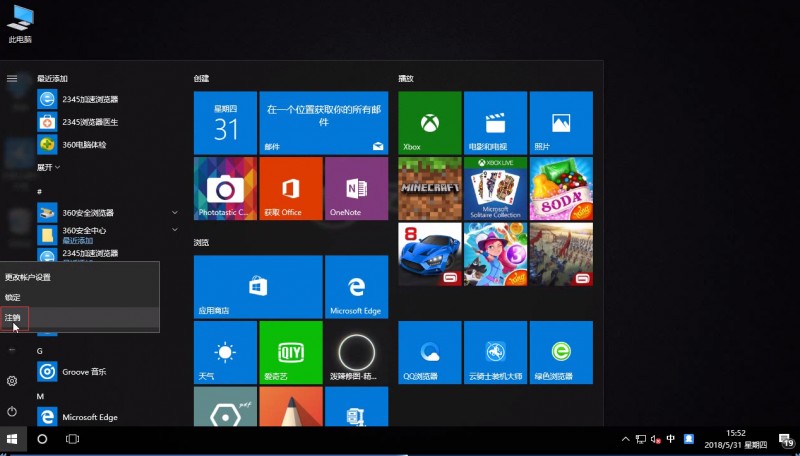Open the clock showing 15:52
Viewport: 800px width, 456px height.
point(736,439)
